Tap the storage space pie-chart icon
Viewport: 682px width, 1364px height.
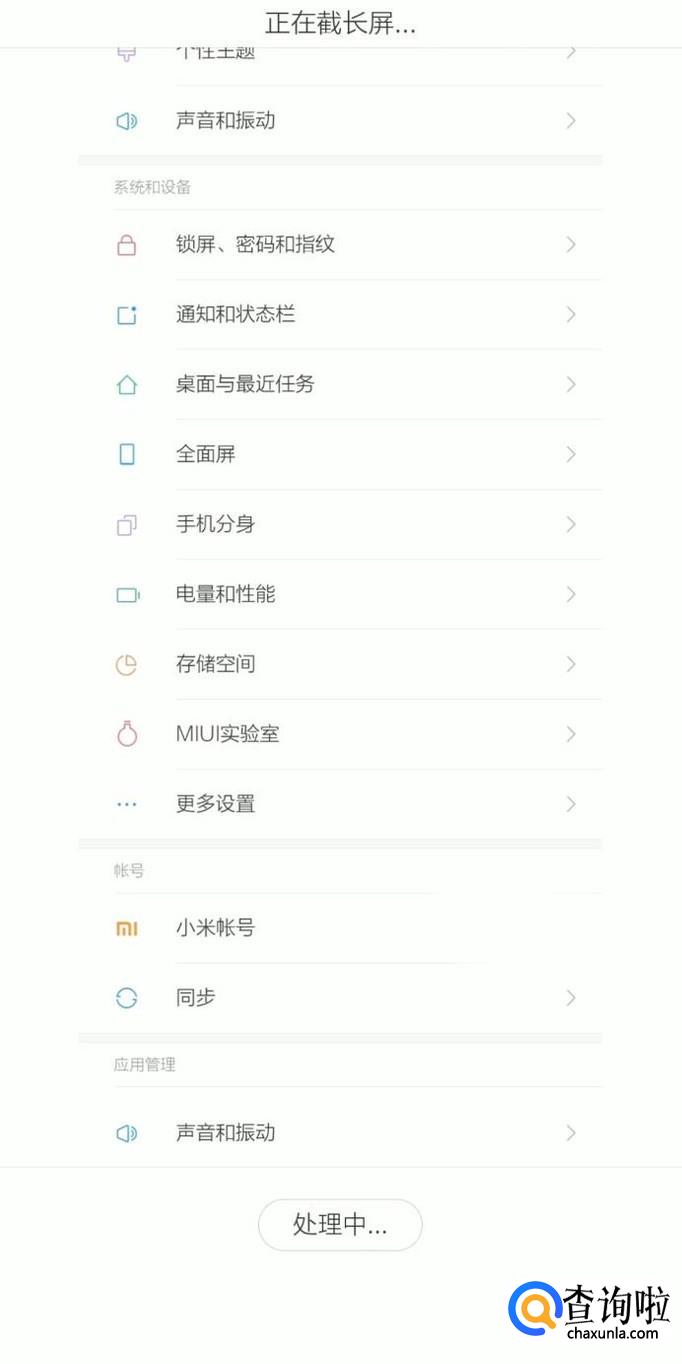(x=126, y=665)
